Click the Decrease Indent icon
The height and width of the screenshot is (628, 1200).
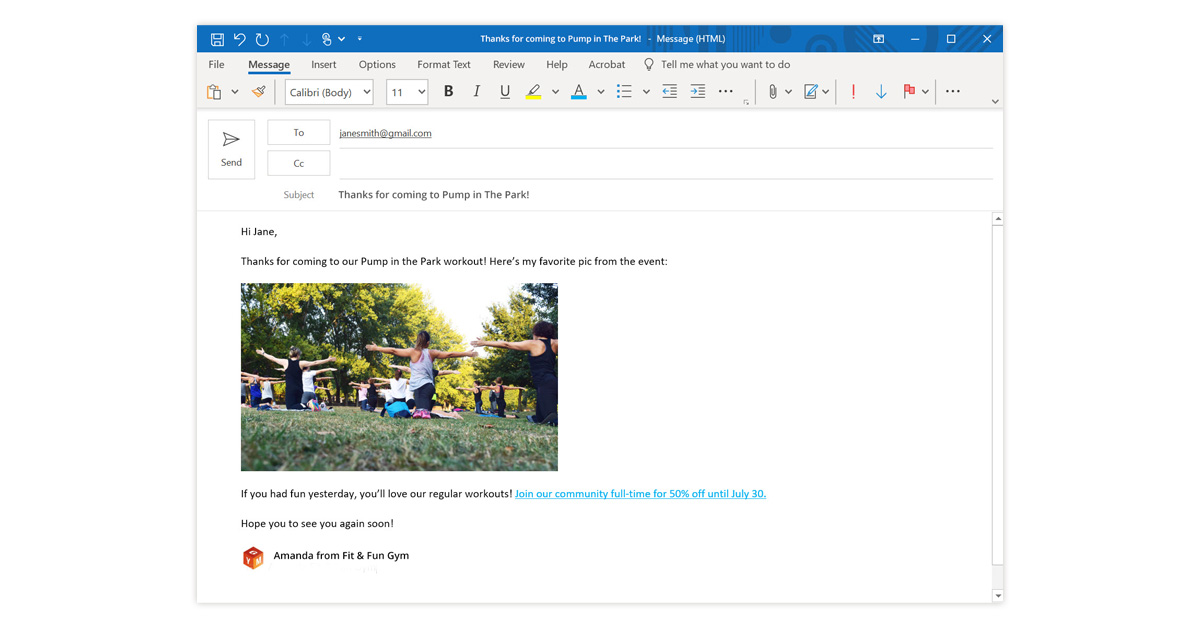tap(670, 92)
